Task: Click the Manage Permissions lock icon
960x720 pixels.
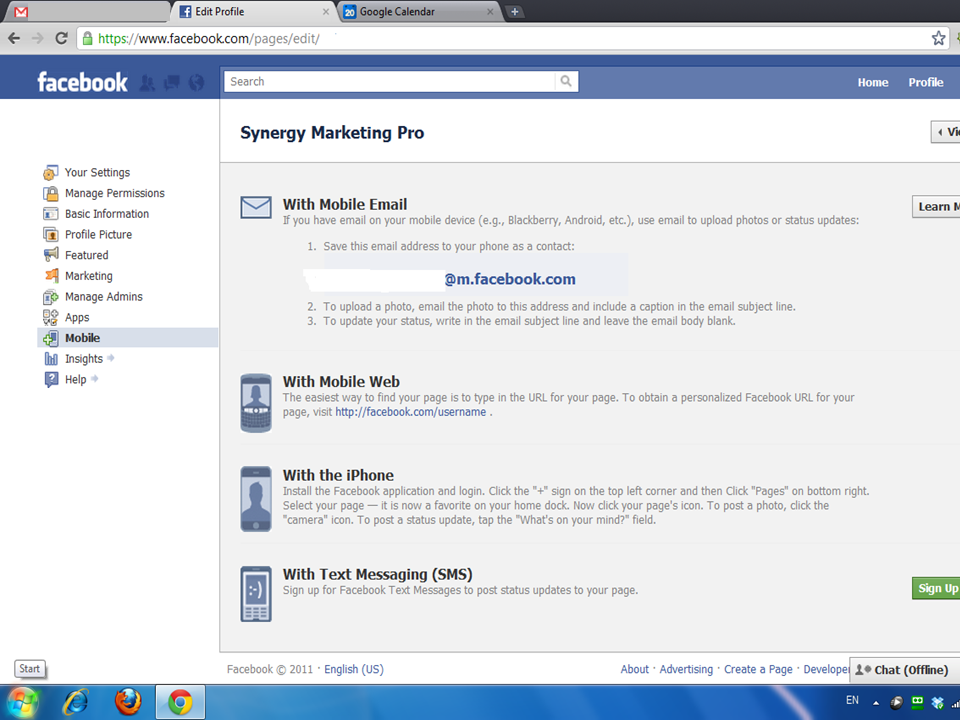Action: click(51, 193)
